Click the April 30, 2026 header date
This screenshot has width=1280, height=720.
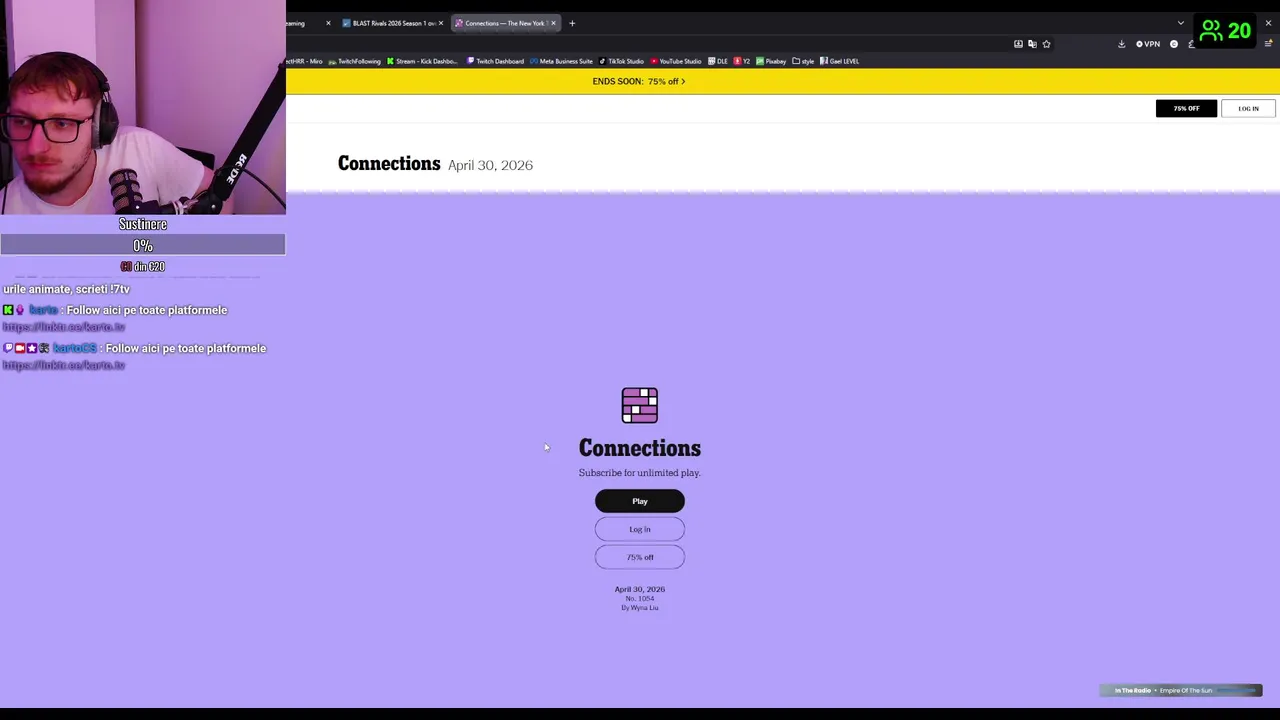[490, 165]
